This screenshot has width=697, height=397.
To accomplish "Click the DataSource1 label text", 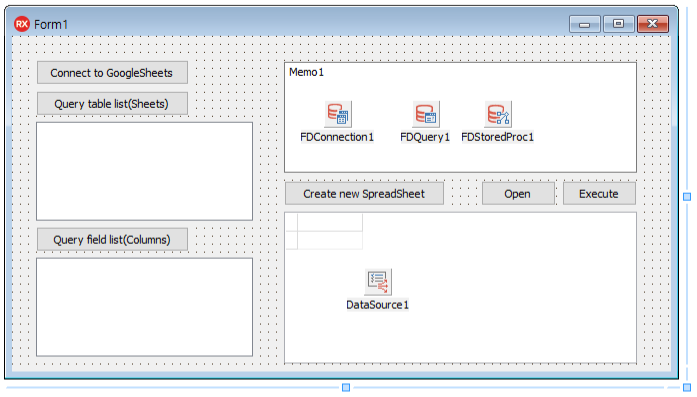I will coord(377,305).
